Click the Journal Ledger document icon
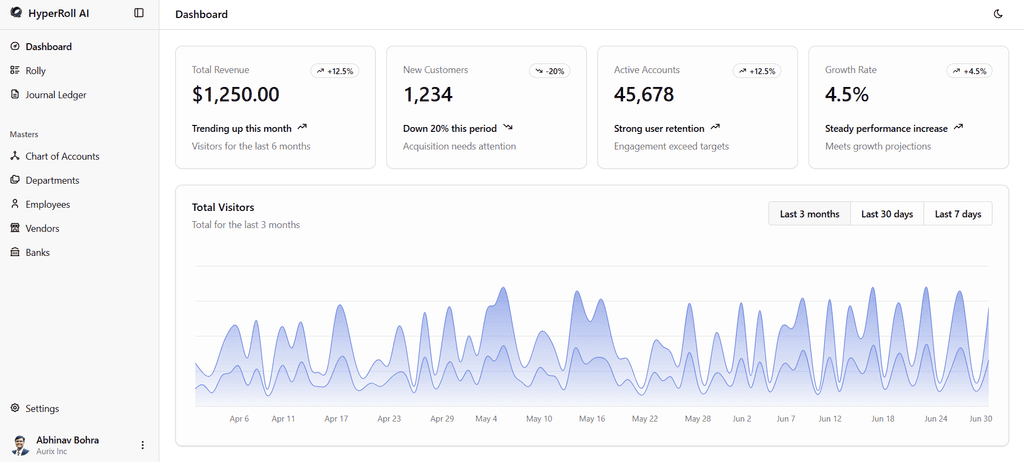This screenshot has height=462, width=1024. point(15,95)
